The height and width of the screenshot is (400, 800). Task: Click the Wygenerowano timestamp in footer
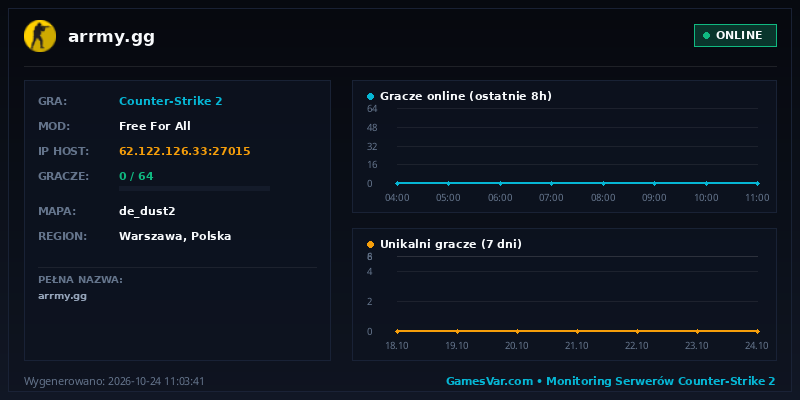114,381
